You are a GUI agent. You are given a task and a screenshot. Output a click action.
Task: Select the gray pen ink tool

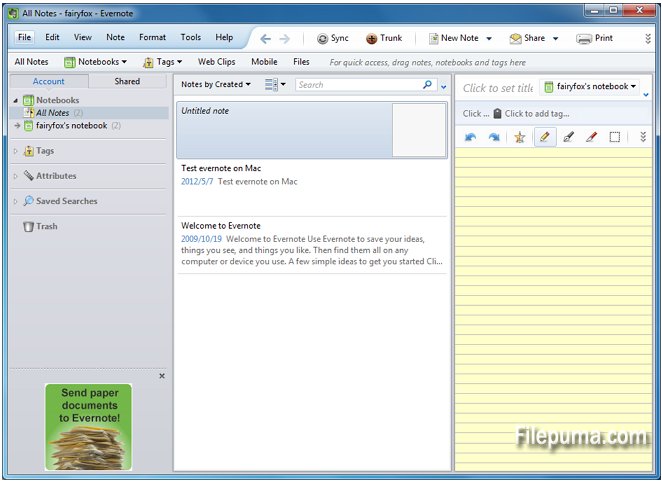pyautogui.click(x=568, y=137)
